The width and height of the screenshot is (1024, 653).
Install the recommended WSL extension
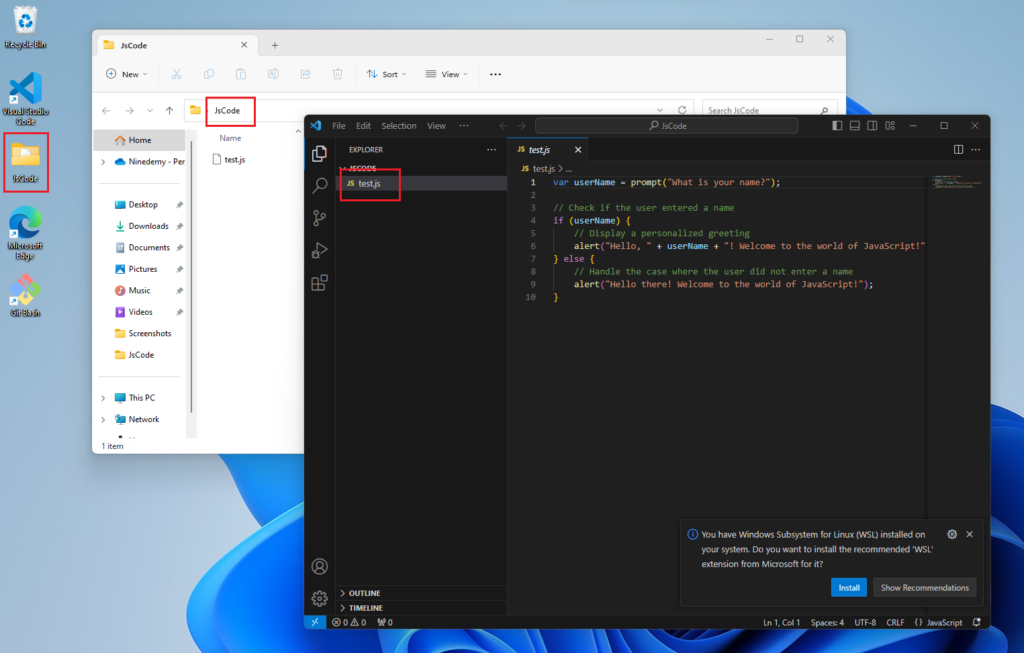(x=848, y=588)
